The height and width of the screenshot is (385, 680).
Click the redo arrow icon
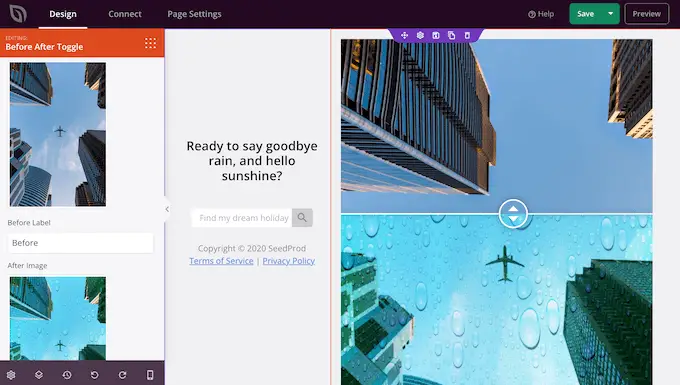pyautogui.click(x=122, y=375)
